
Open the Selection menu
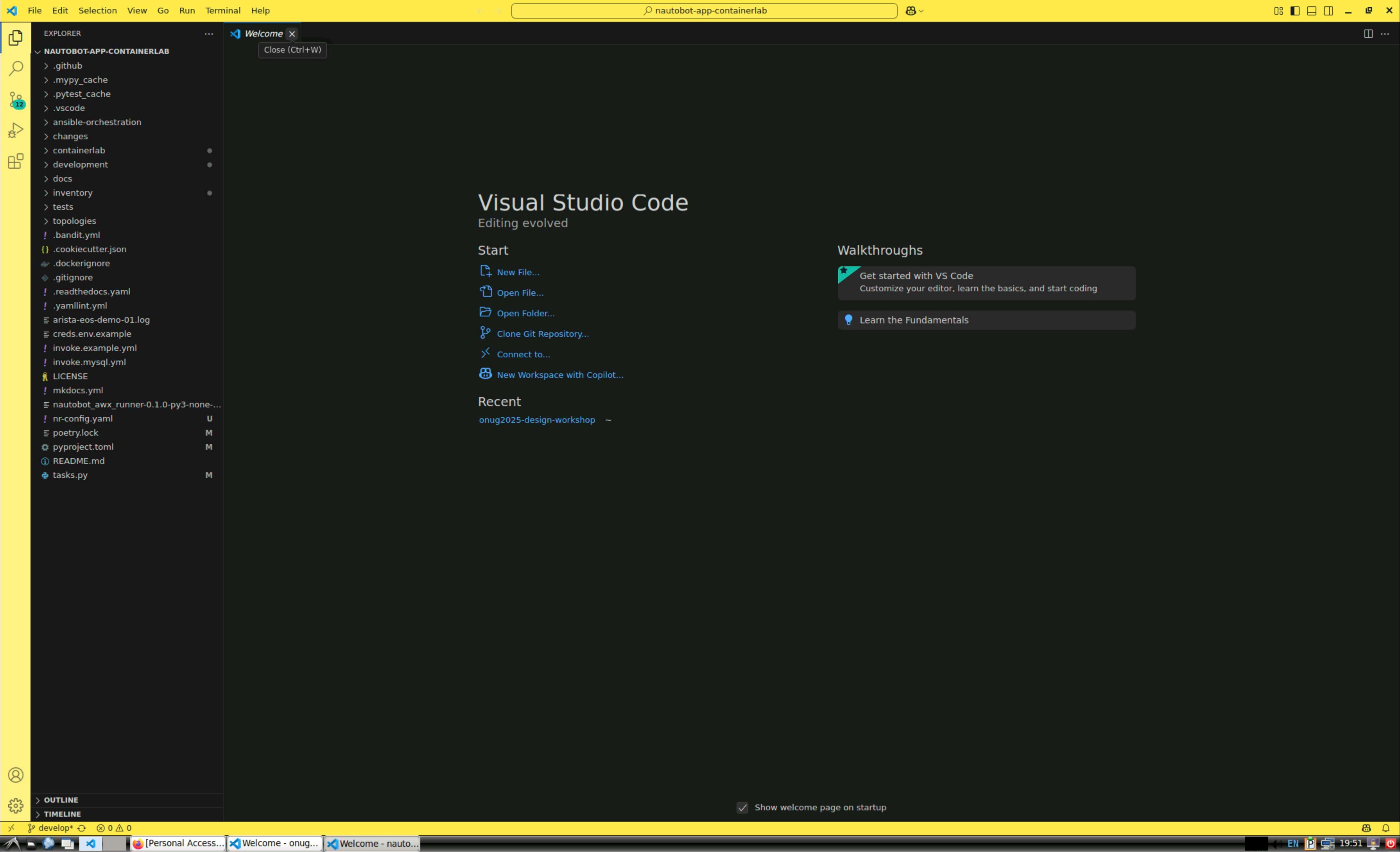(97, 11)
